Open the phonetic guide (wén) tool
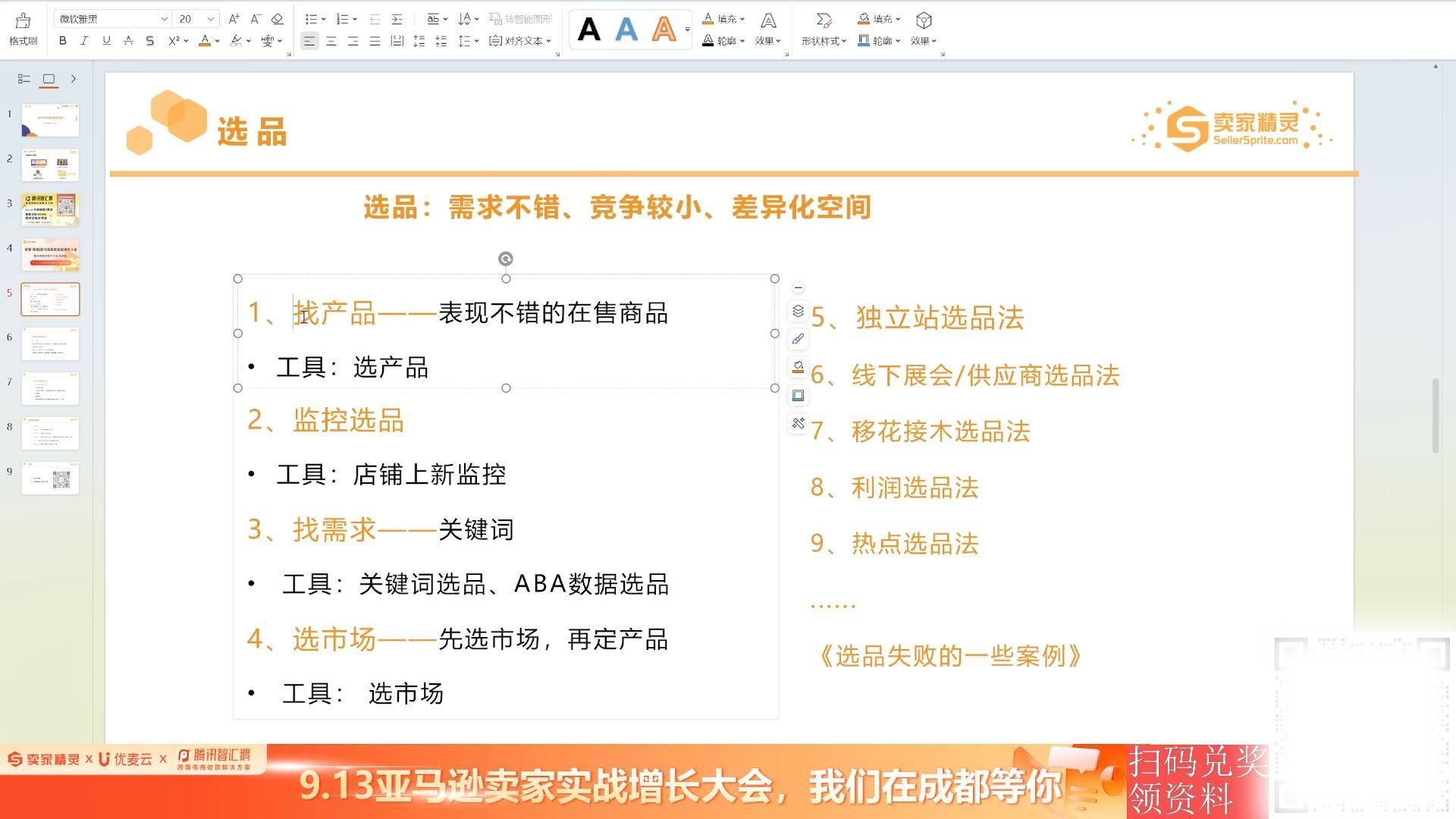The height and width of the screenshot is (819, 1456). (268, 41)
